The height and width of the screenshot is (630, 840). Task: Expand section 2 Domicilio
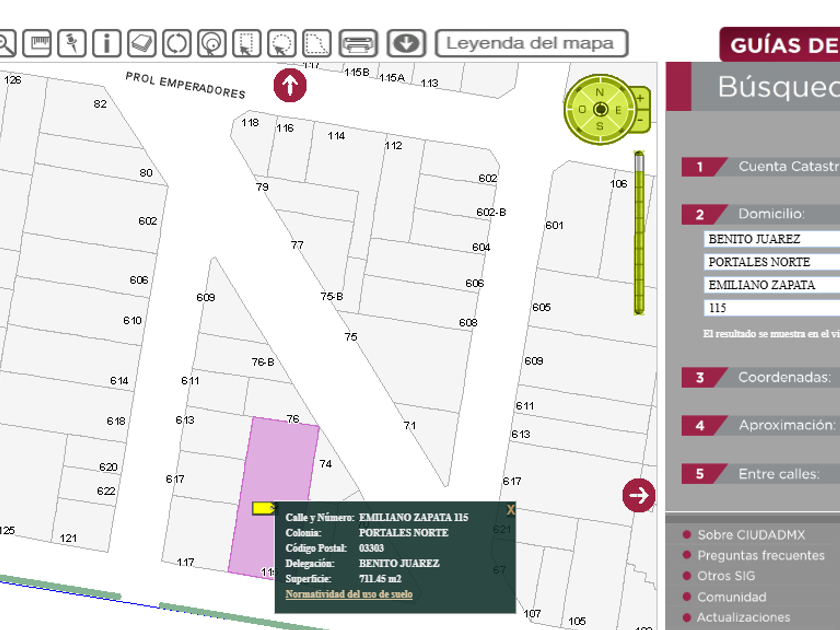point(761,214)
